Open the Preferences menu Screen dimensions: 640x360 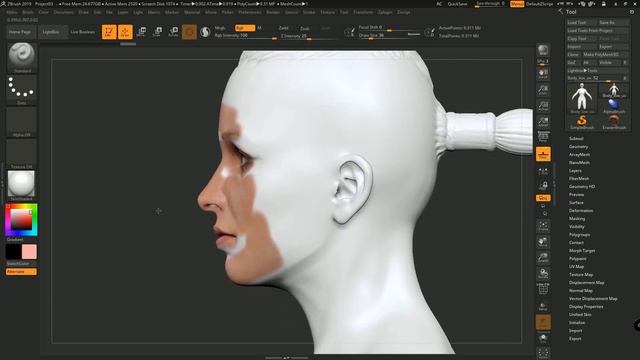click(x=250, y=12)
